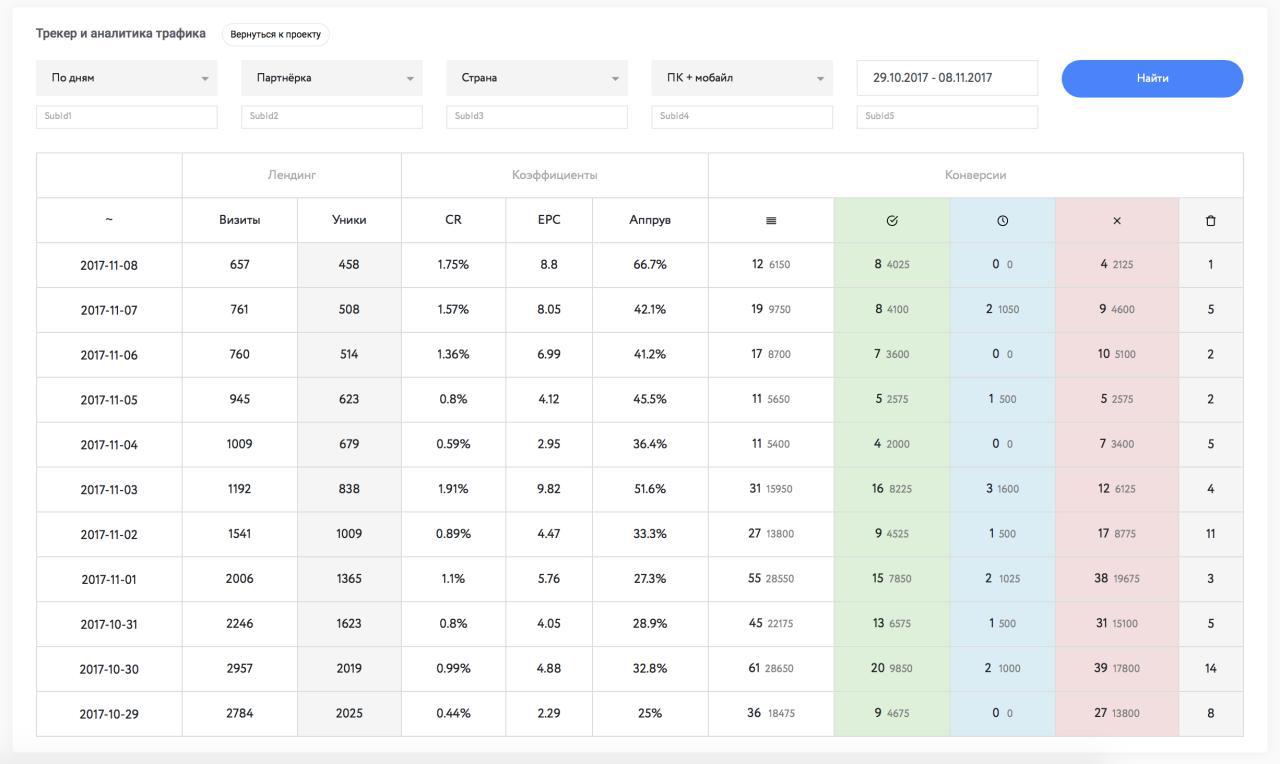The image size is (1280, 764).
Task: Click the all-conversions list icon column header
Action: (771, 220)
